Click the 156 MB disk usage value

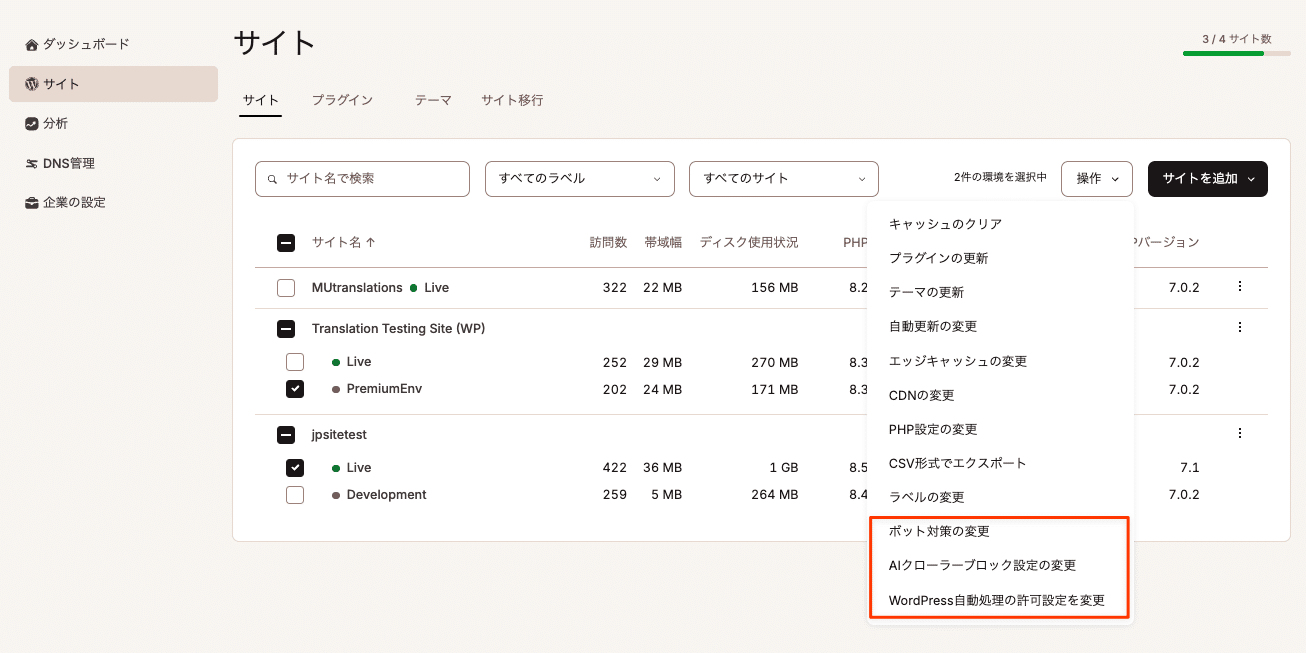(775, 287)
